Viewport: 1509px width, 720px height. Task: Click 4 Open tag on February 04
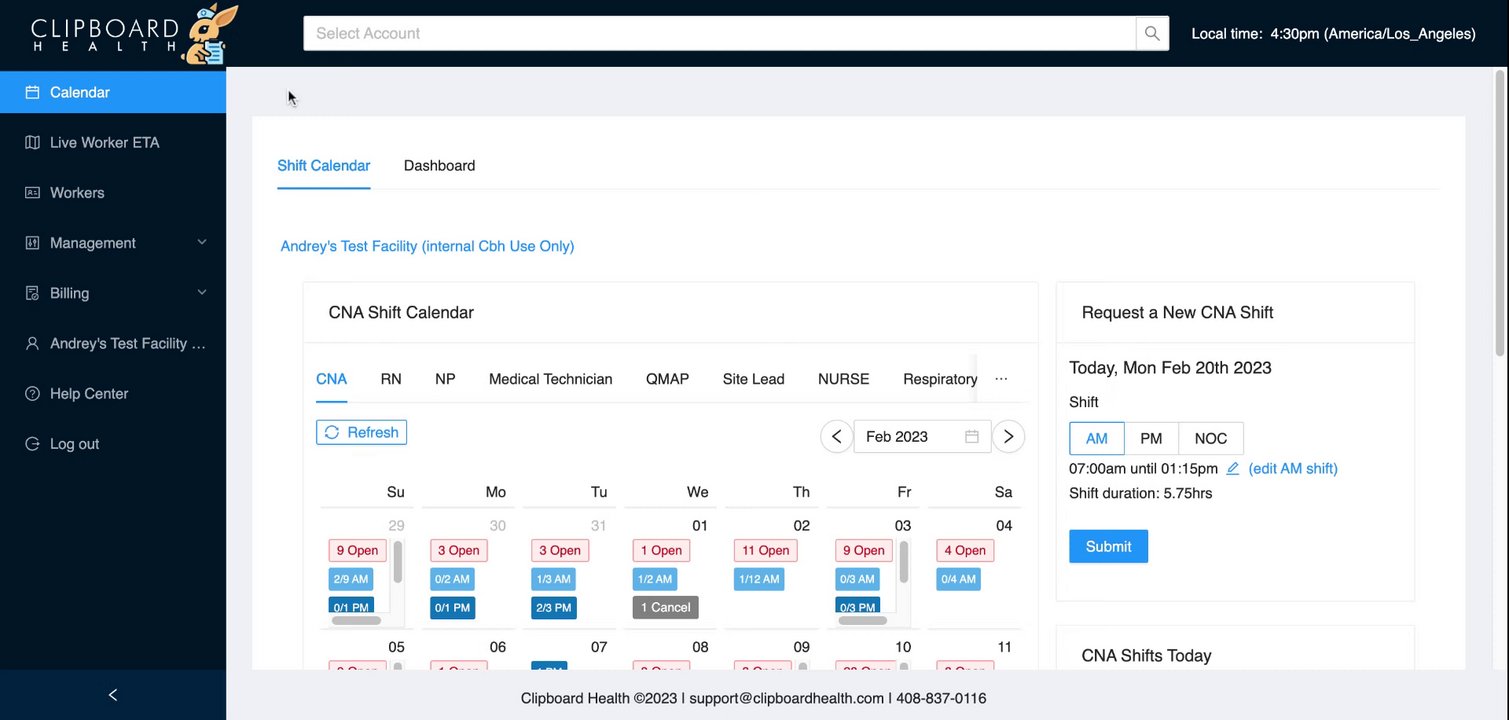coord(965,550)
